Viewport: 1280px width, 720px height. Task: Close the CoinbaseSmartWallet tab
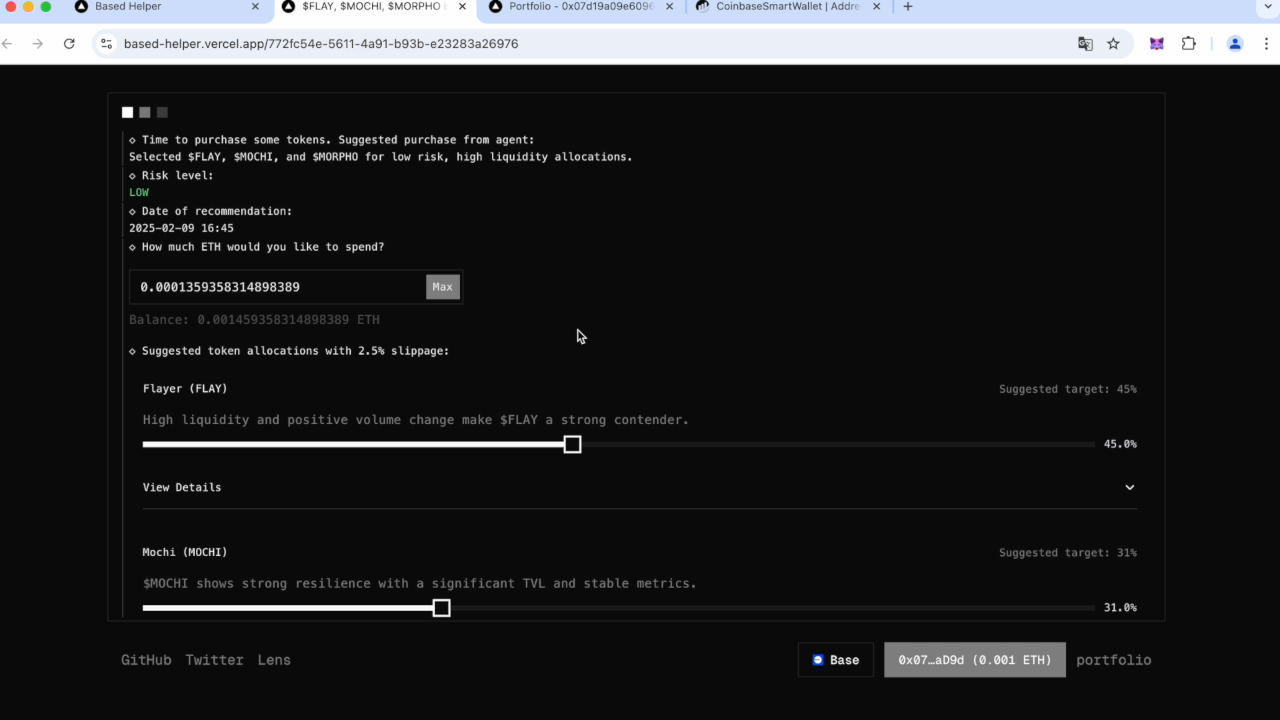pyautogui.click(x=876, y=7)
